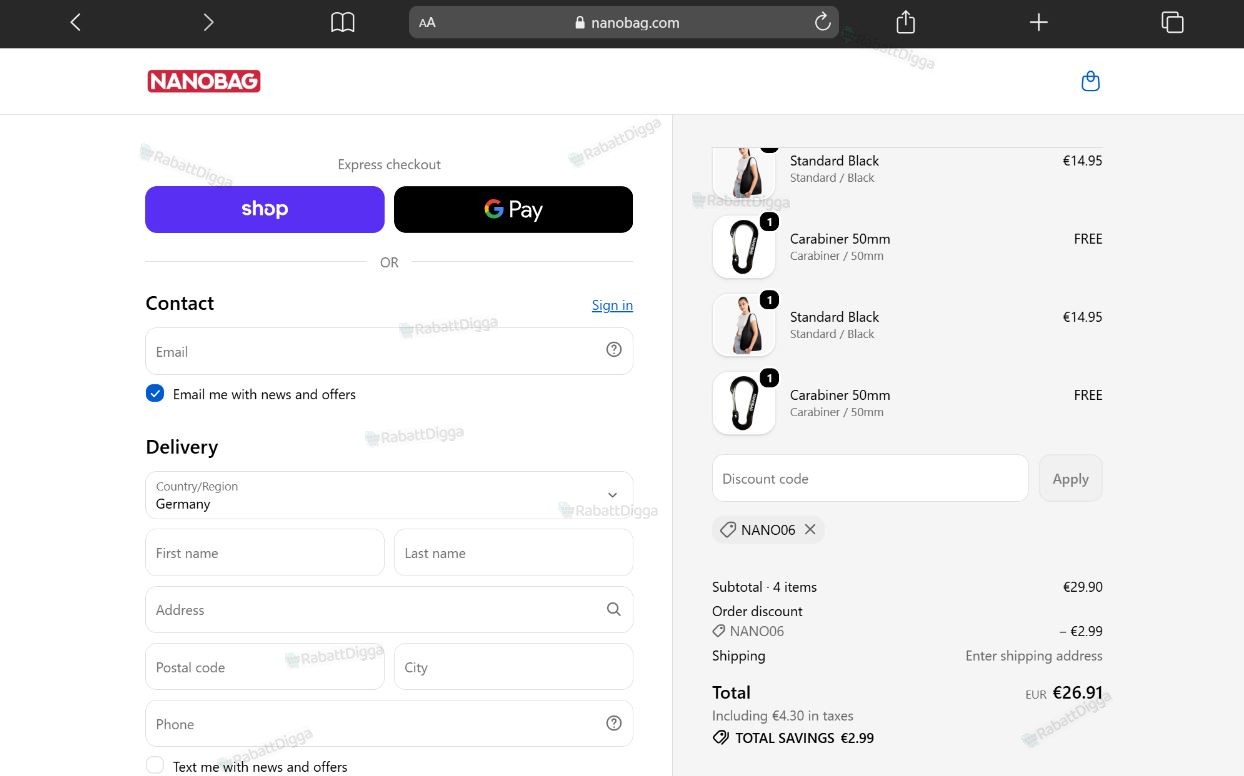Go back using browser back arrow

tap(75, 22)
